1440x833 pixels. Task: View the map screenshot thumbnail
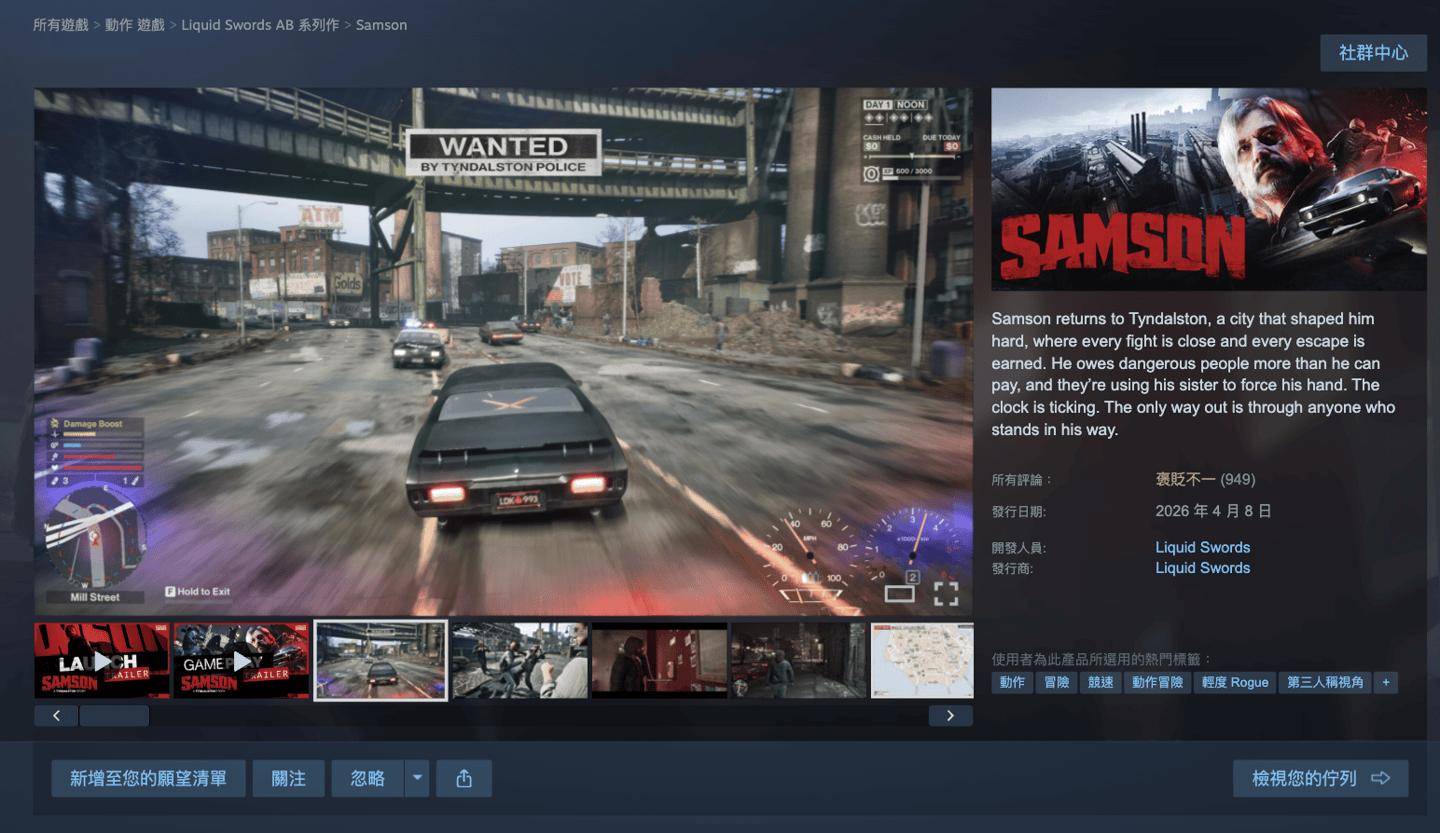pos(921,661)
